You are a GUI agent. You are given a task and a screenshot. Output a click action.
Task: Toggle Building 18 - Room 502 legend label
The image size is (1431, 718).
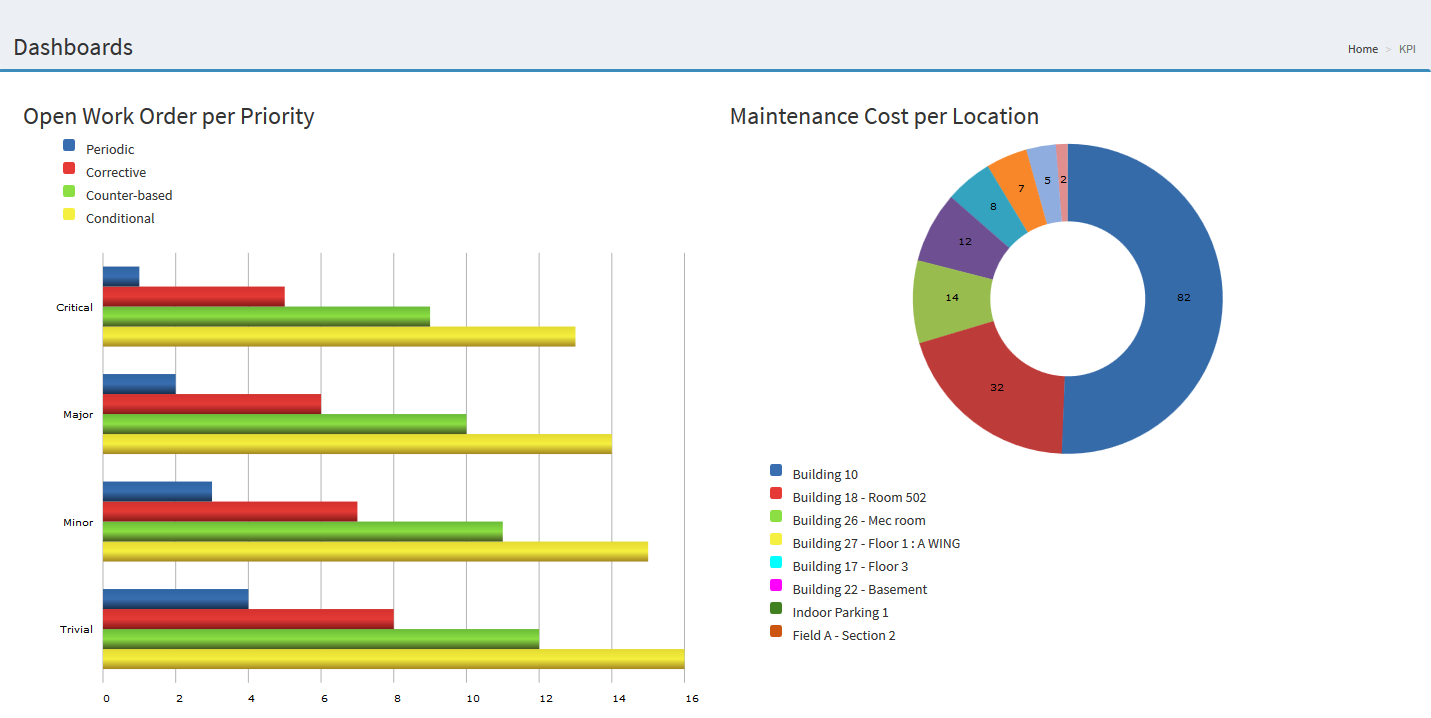[866, 498]
